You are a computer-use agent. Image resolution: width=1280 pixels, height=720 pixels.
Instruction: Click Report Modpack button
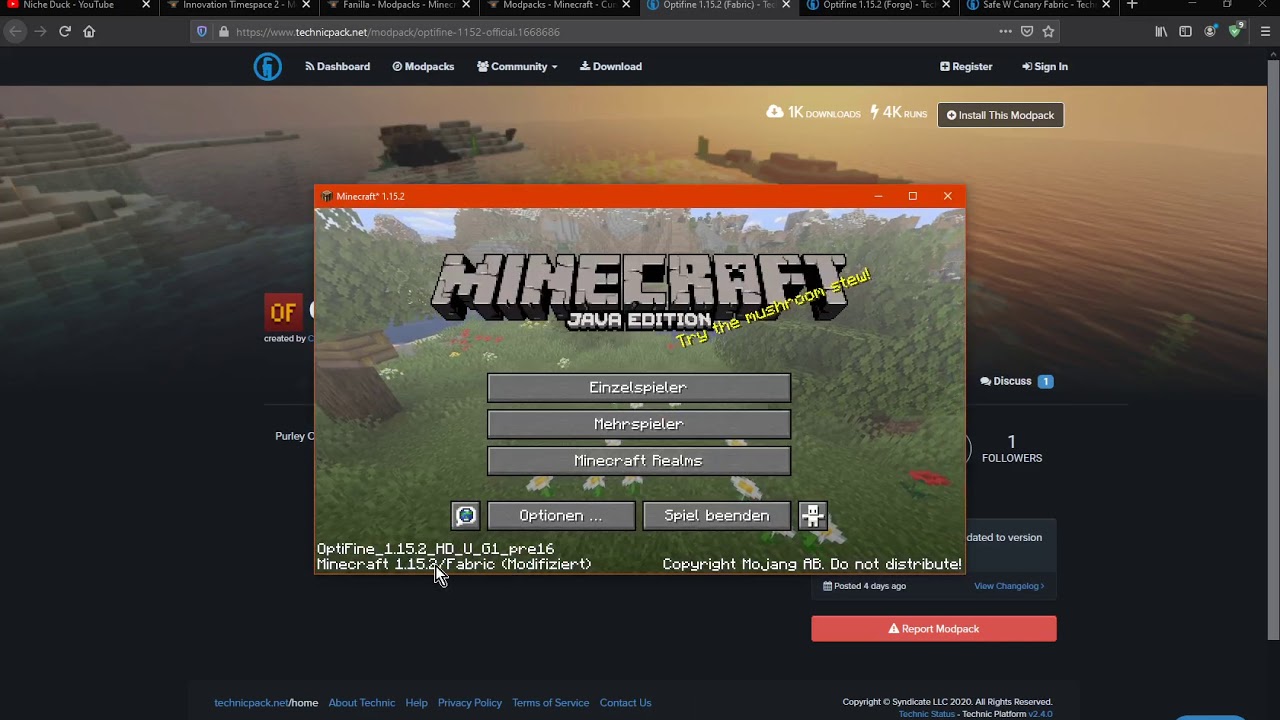coord(934,629)
